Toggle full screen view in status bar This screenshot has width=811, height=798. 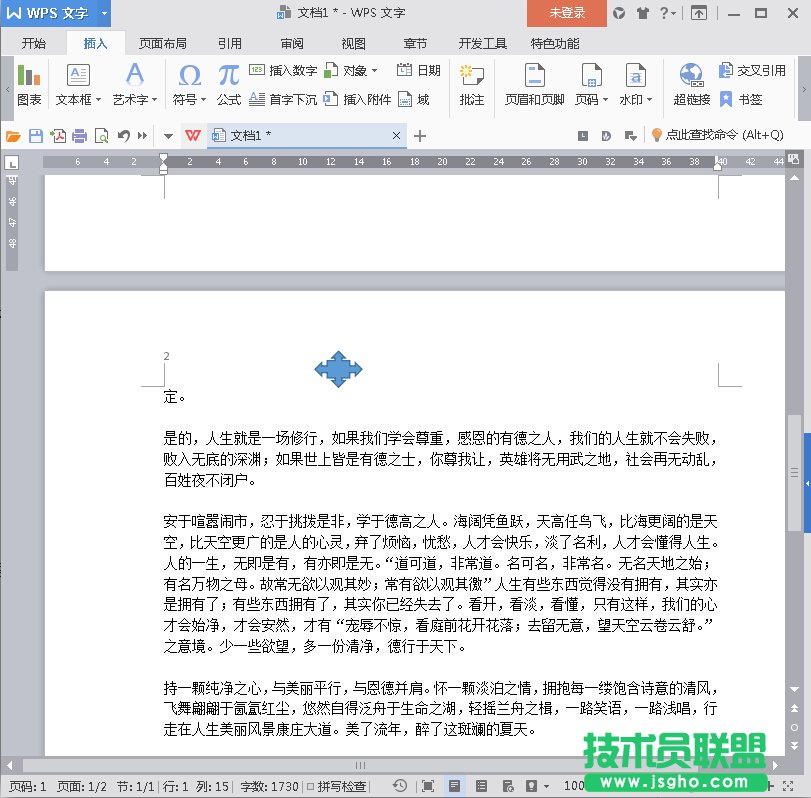(x=428, y=787)
